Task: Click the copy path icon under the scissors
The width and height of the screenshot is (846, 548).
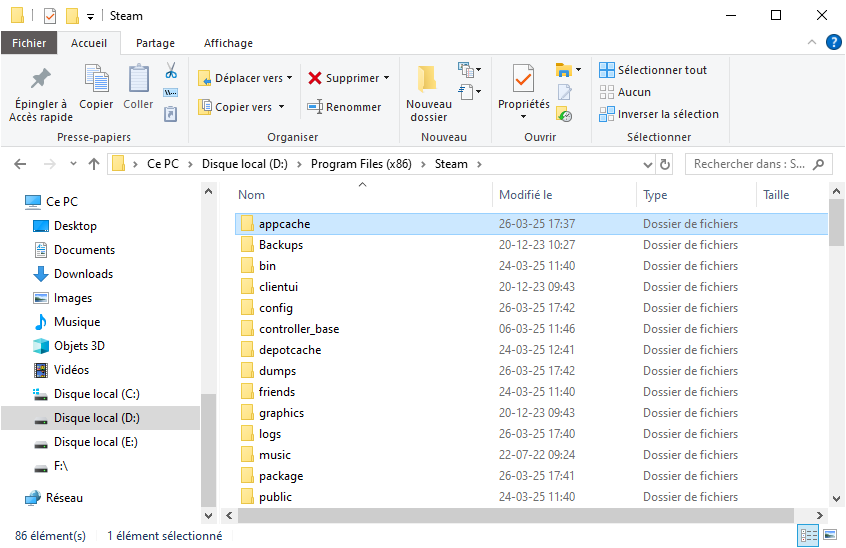Action: click(x=170, y=92)
